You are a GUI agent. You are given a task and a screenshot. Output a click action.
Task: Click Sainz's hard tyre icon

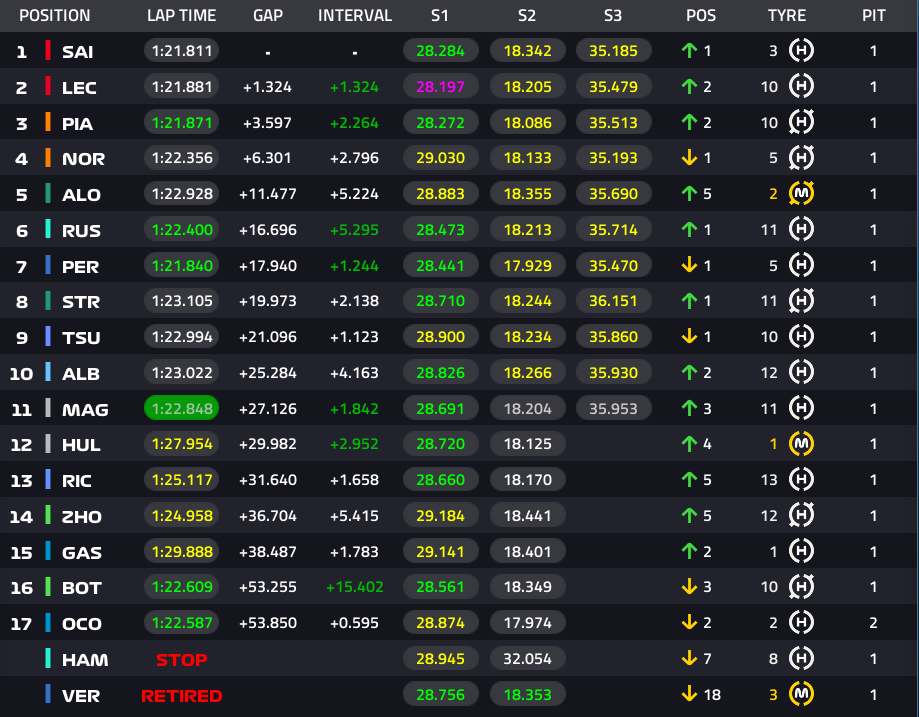(x=801, y=50)
